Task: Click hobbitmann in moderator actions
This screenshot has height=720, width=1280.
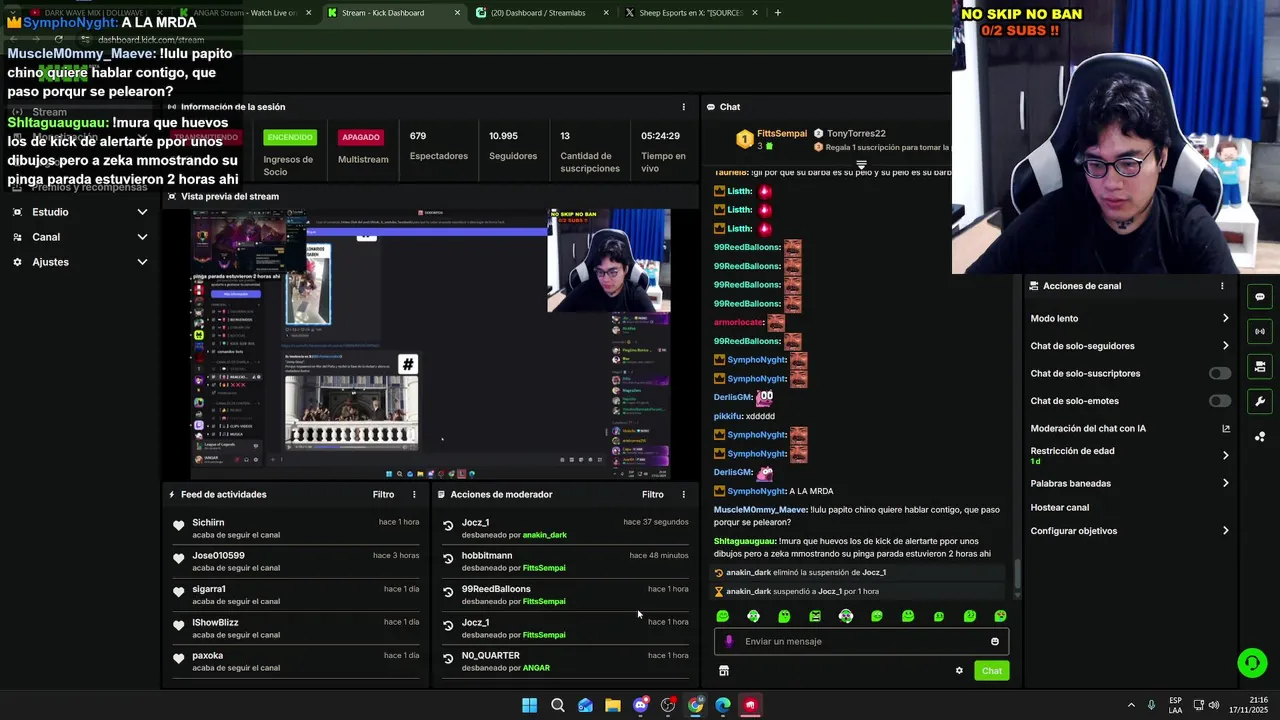Action: pyautogui.click(x=487, y=556)
